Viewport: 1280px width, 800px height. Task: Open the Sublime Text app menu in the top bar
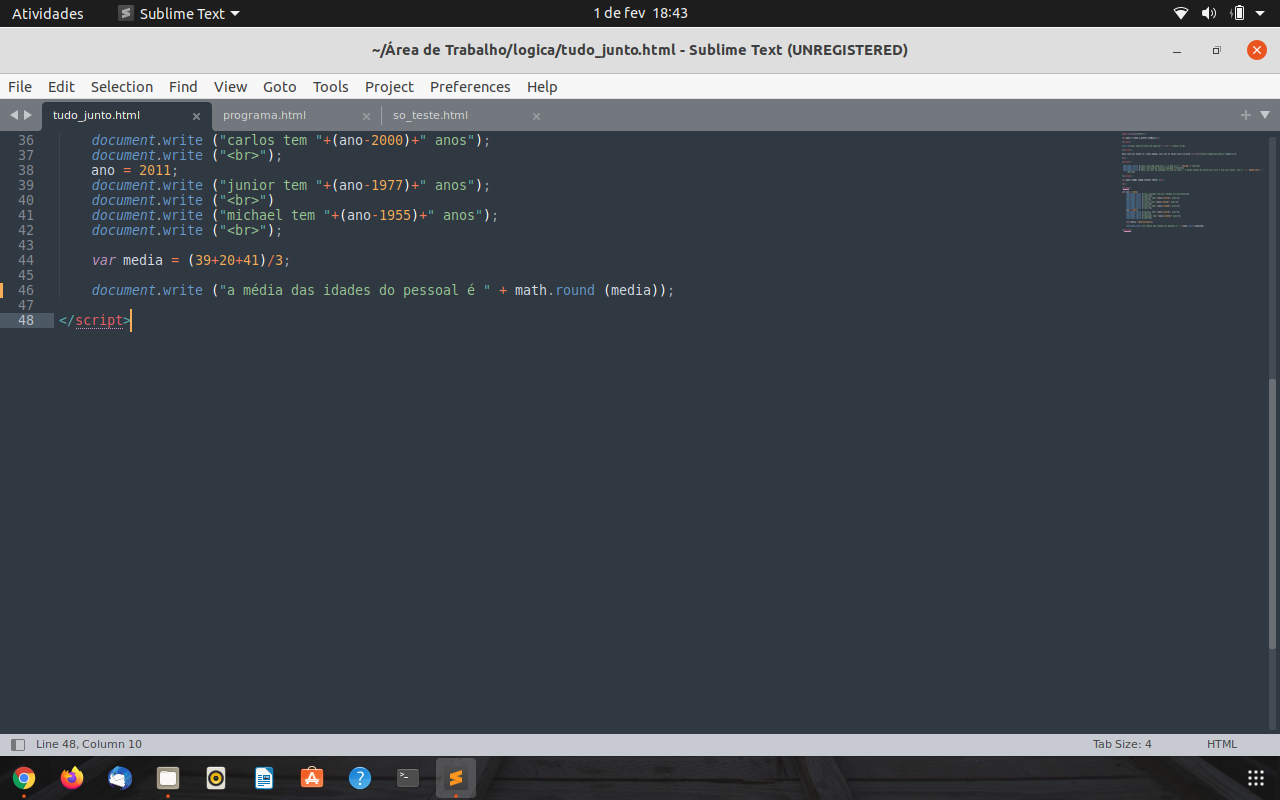pyautogui.click(x=179, y=13)
